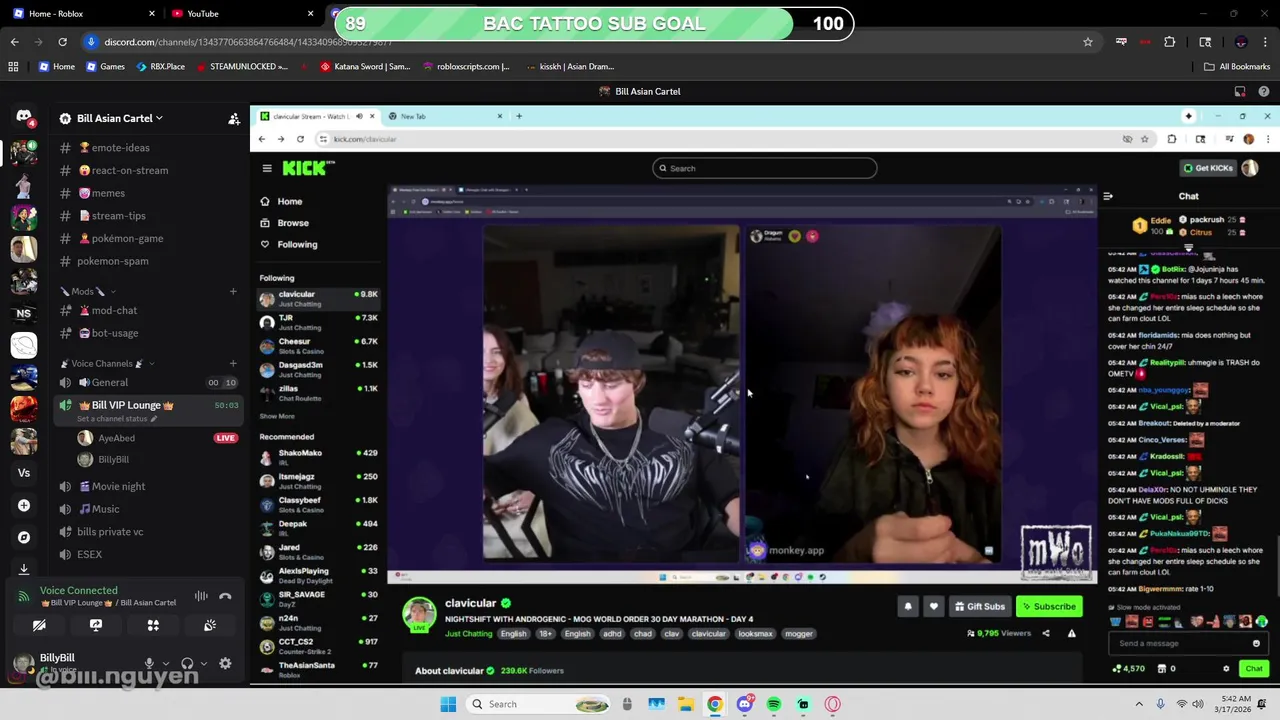This screenshot has width=1280, height=720.
Task: Open the RBX.Place bookmark
Action: point(161,66)
